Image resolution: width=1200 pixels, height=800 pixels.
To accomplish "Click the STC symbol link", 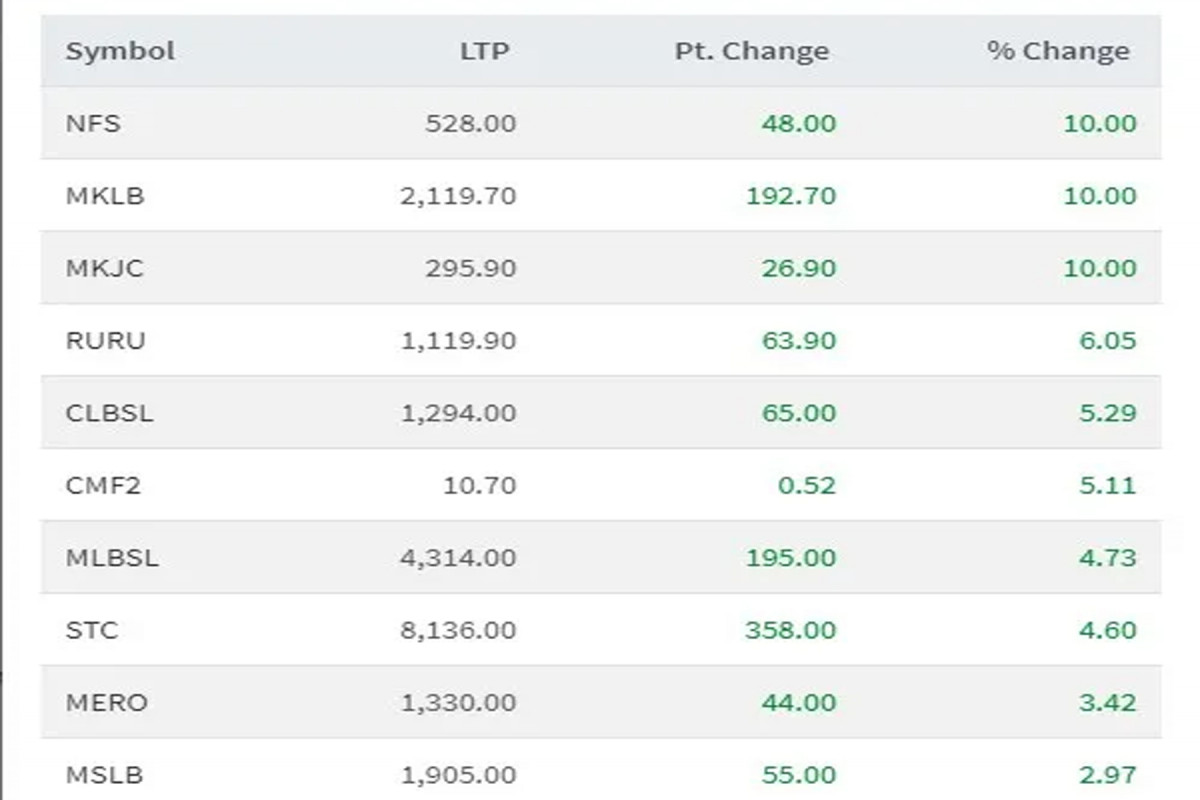I will 92,631.
